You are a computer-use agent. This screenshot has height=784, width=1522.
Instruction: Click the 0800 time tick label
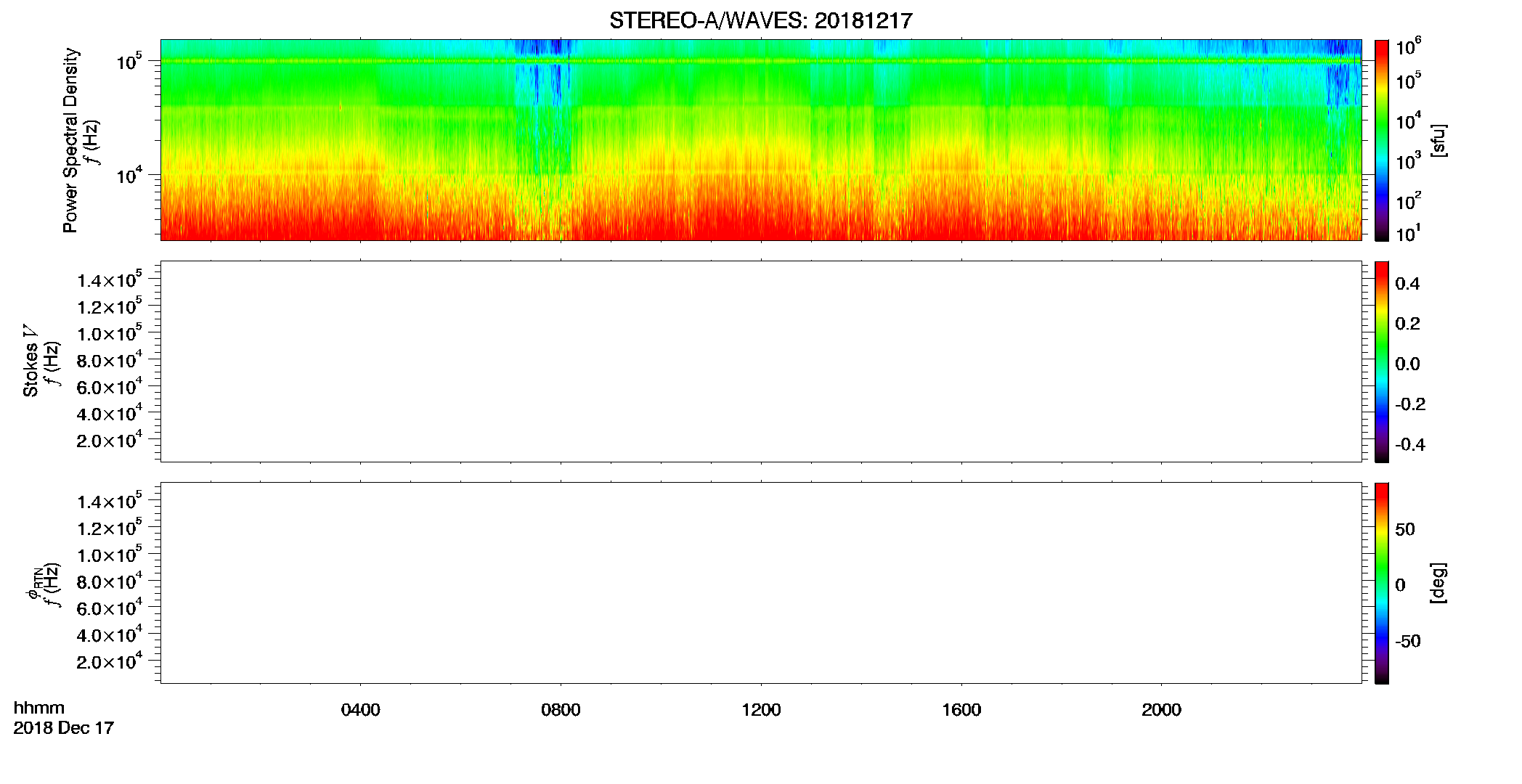point(561,710)
